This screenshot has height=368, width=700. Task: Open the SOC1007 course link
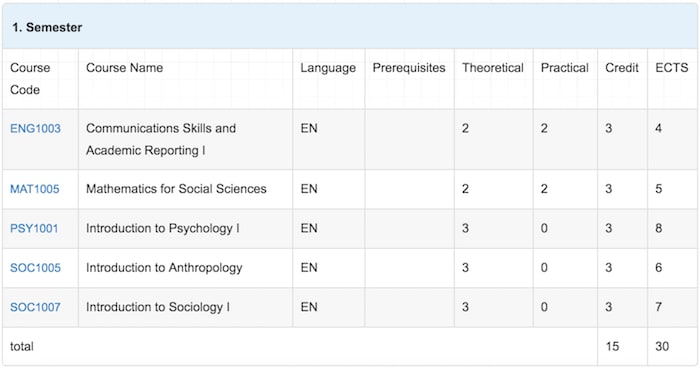point(35,307)
